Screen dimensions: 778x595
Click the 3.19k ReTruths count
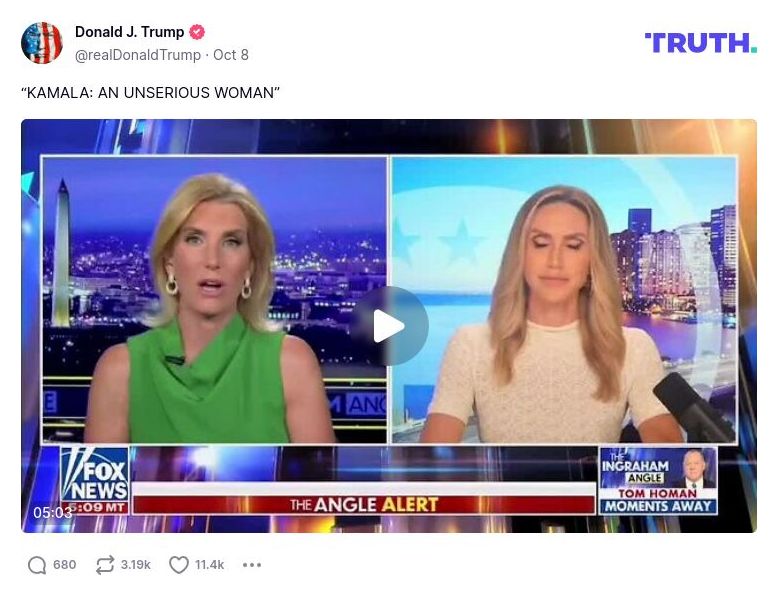tap(135, 565)
